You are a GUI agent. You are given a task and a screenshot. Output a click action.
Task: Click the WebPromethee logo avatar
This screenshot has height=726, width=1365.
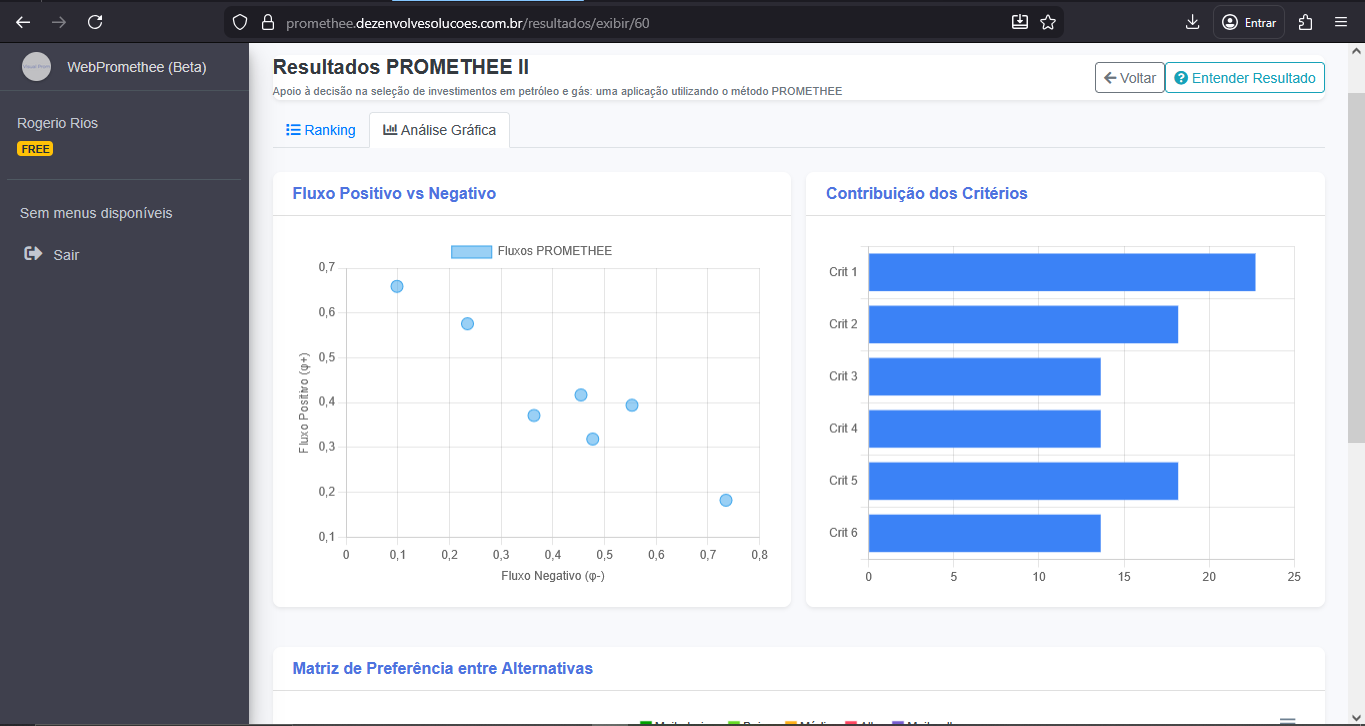36,67
